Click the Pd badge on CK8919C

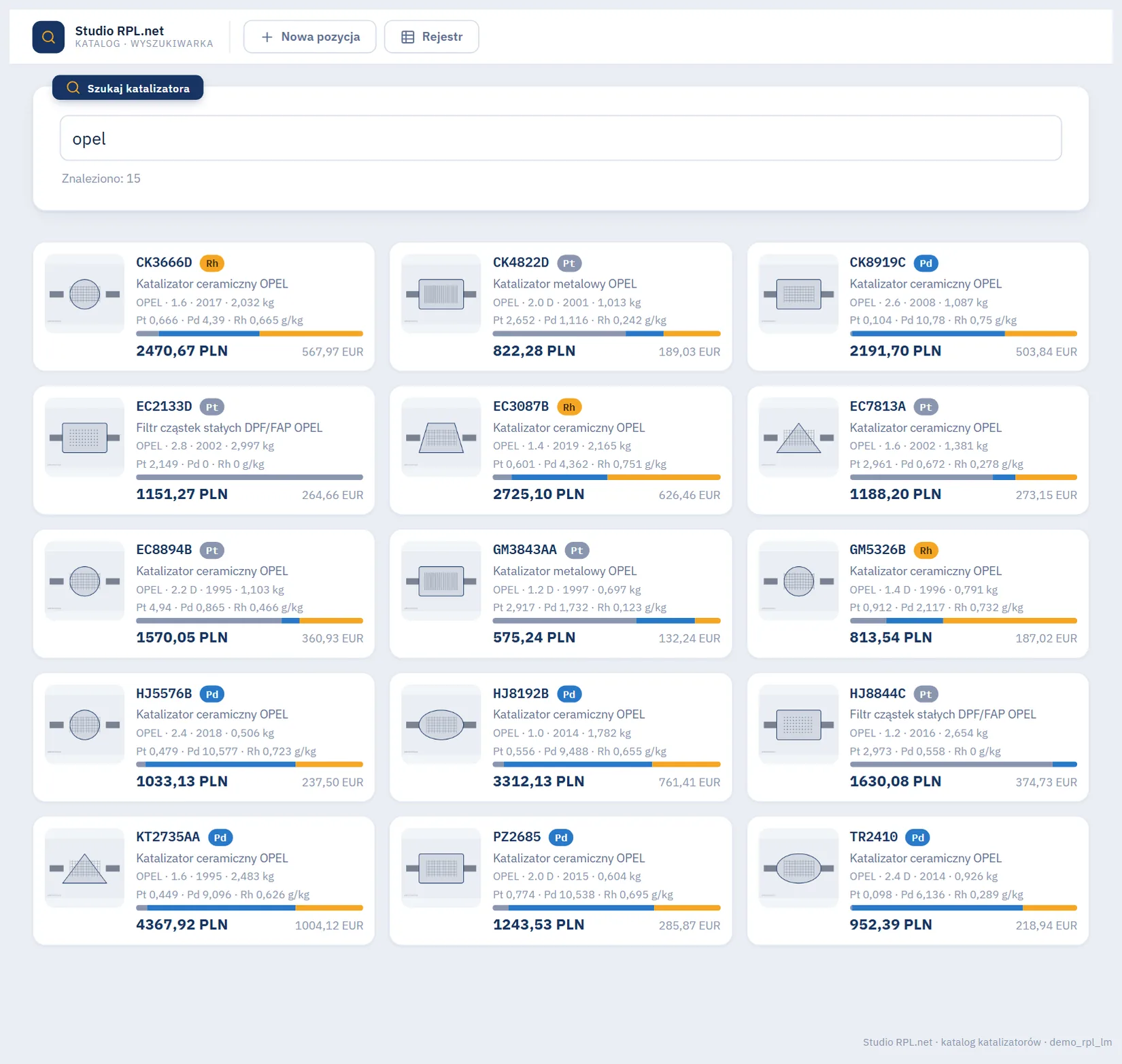[x=925, y=263]
